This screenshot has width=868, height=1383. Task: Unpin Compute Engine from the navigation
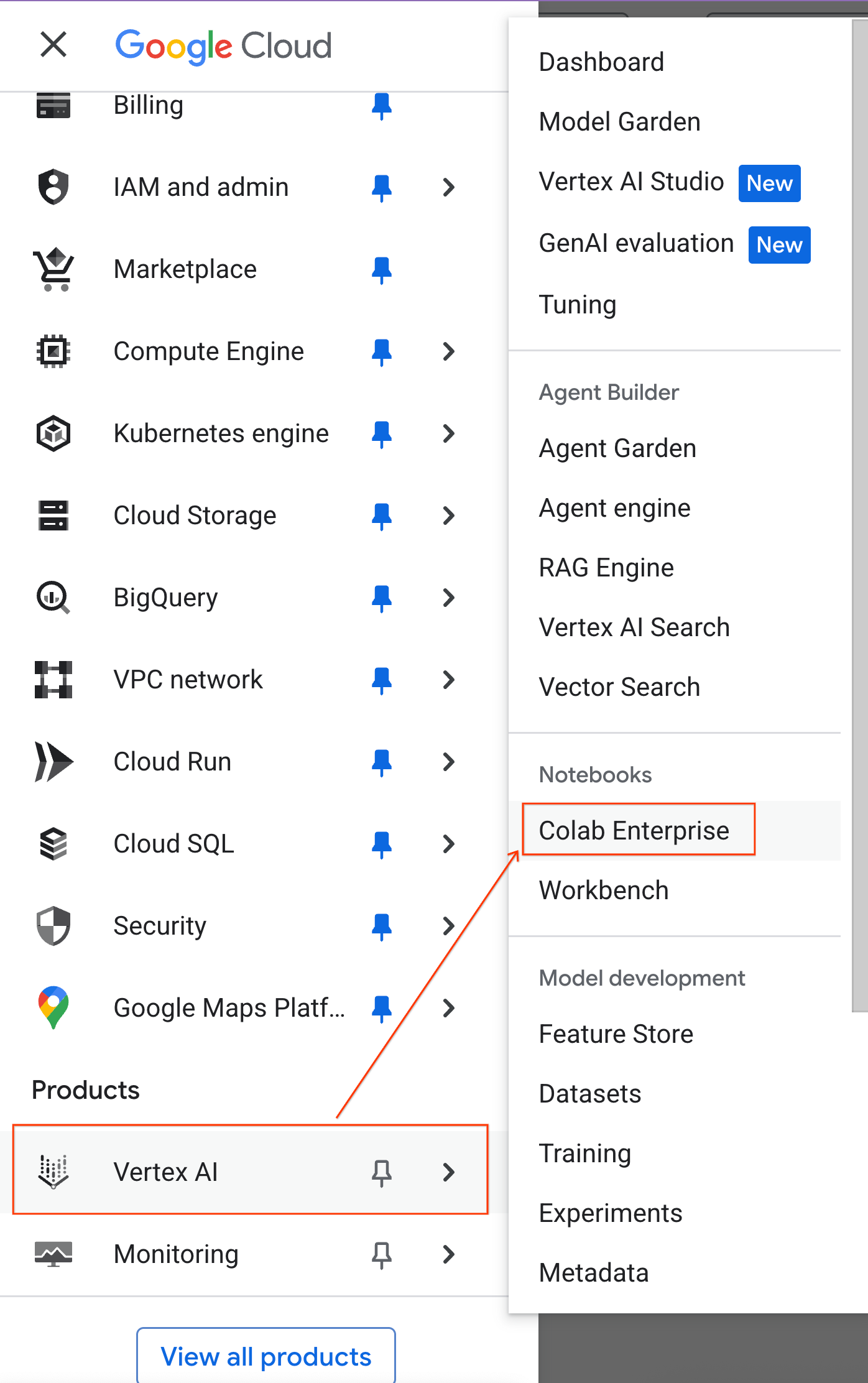coord(382,351)
